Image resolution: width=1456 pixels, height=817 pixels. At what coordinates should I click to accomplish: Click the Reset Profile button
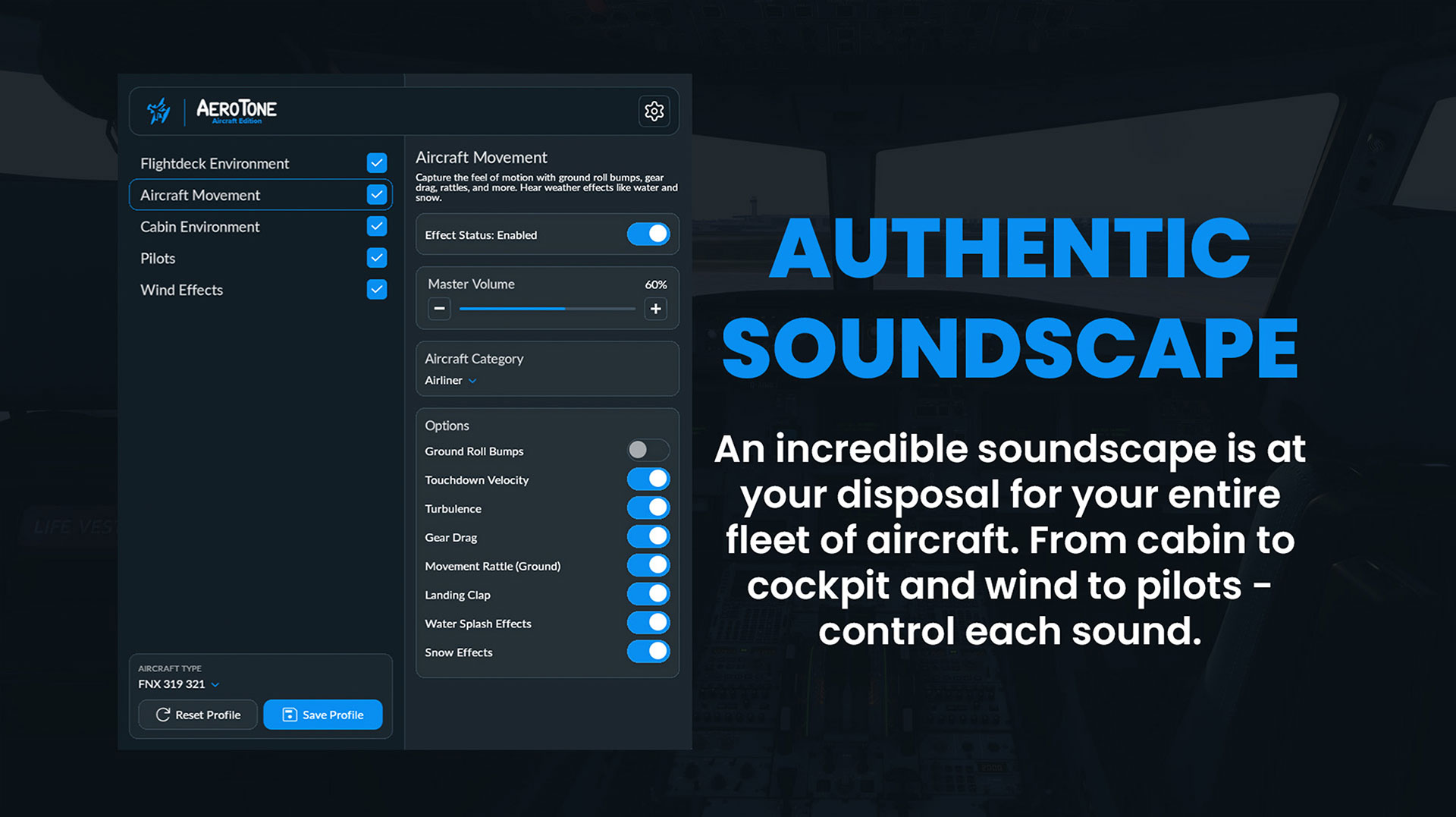point(198,715)
